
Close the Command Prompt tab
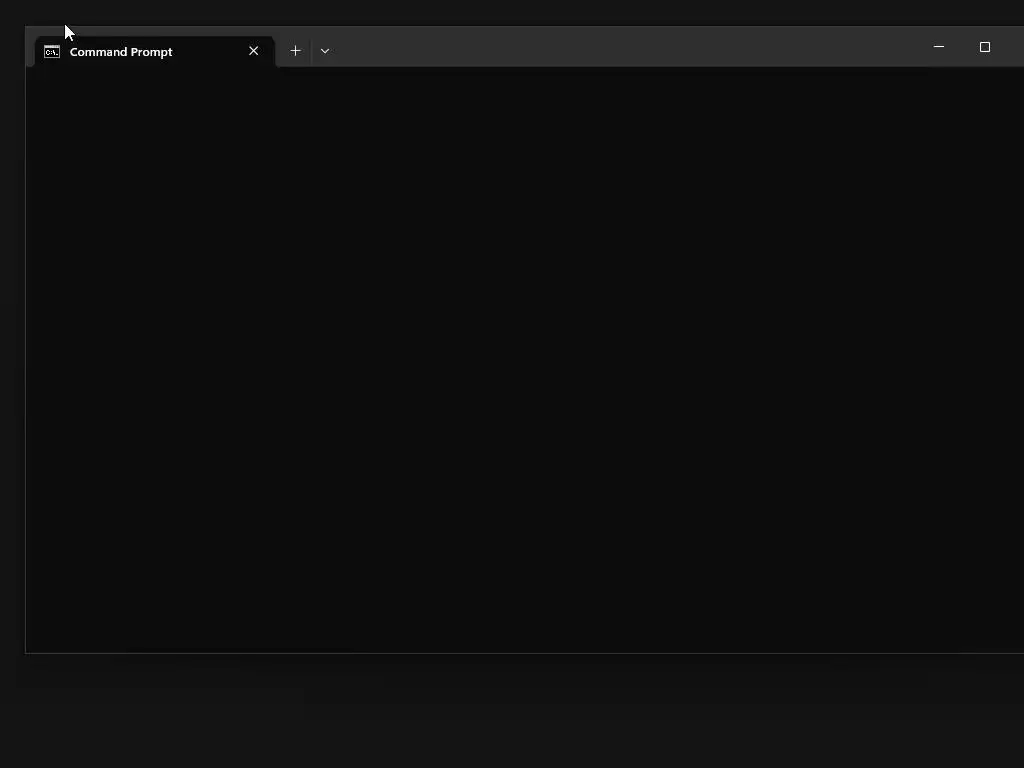pos(253,51)
